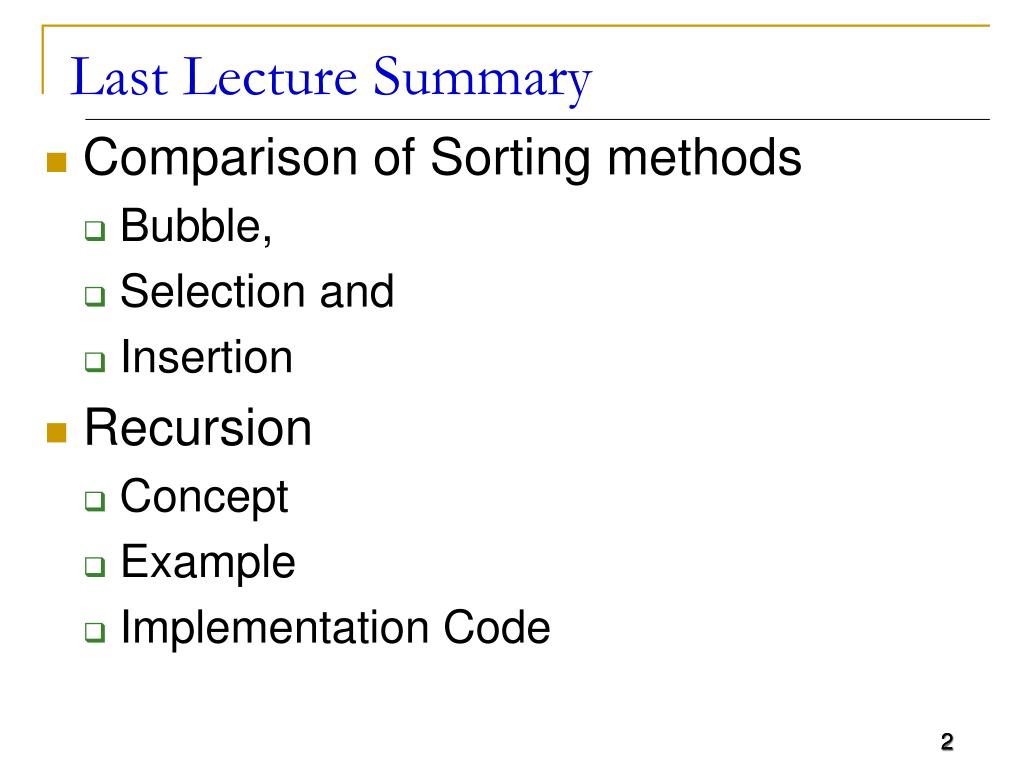
Task: Click the orange bullet beside Recursion
Action: 57,432
